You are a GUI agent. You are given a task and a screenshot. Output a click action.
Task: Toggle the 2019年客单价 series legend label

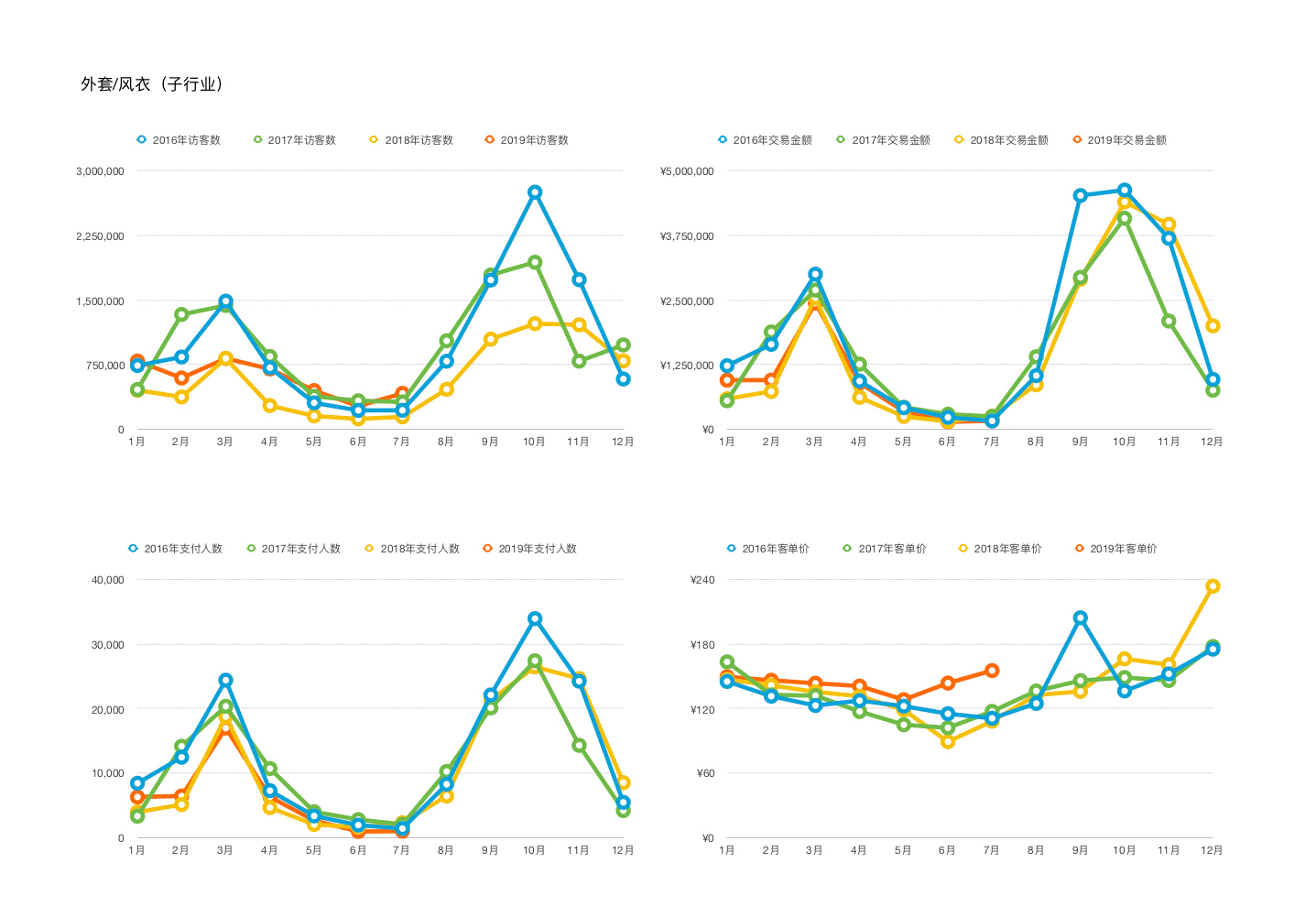(x=1123, y=549)
